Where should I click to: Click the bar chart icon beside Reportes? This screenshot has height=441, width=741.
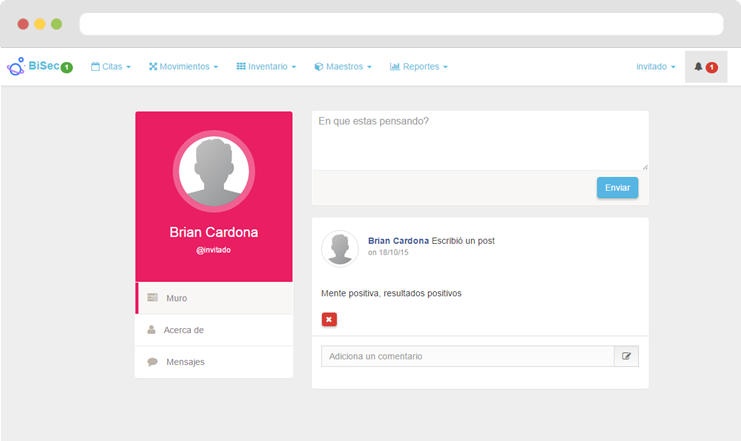point(395,67)
